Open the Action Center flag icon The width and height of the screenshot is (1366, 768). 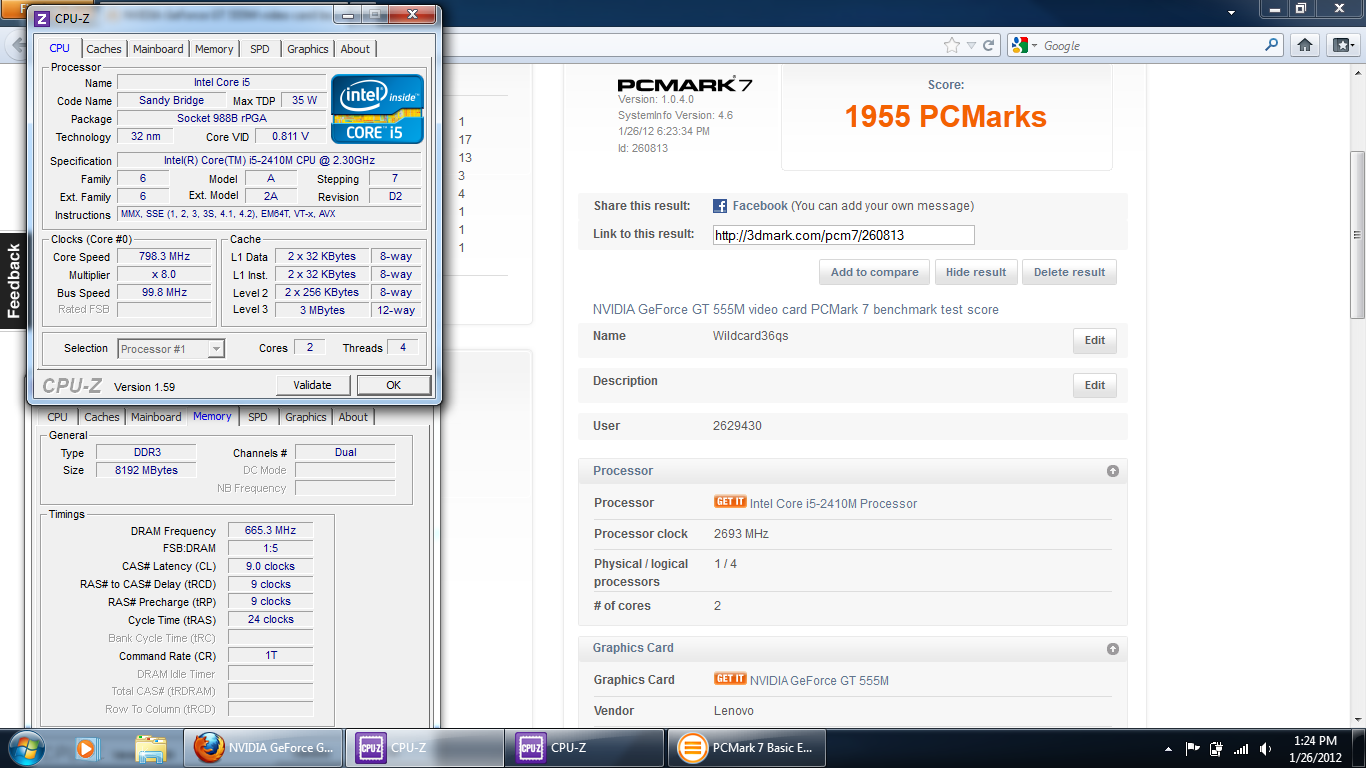1193,748
